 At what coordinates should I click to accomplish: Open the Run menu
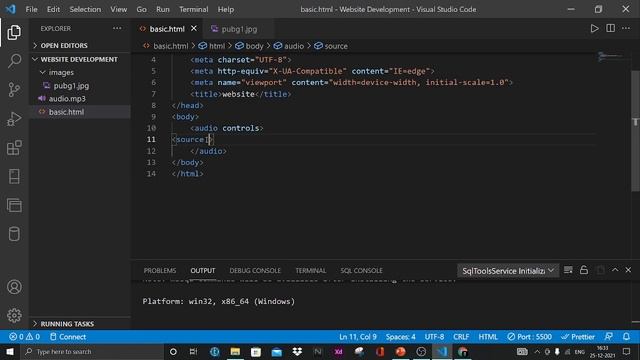coord(162,9)
